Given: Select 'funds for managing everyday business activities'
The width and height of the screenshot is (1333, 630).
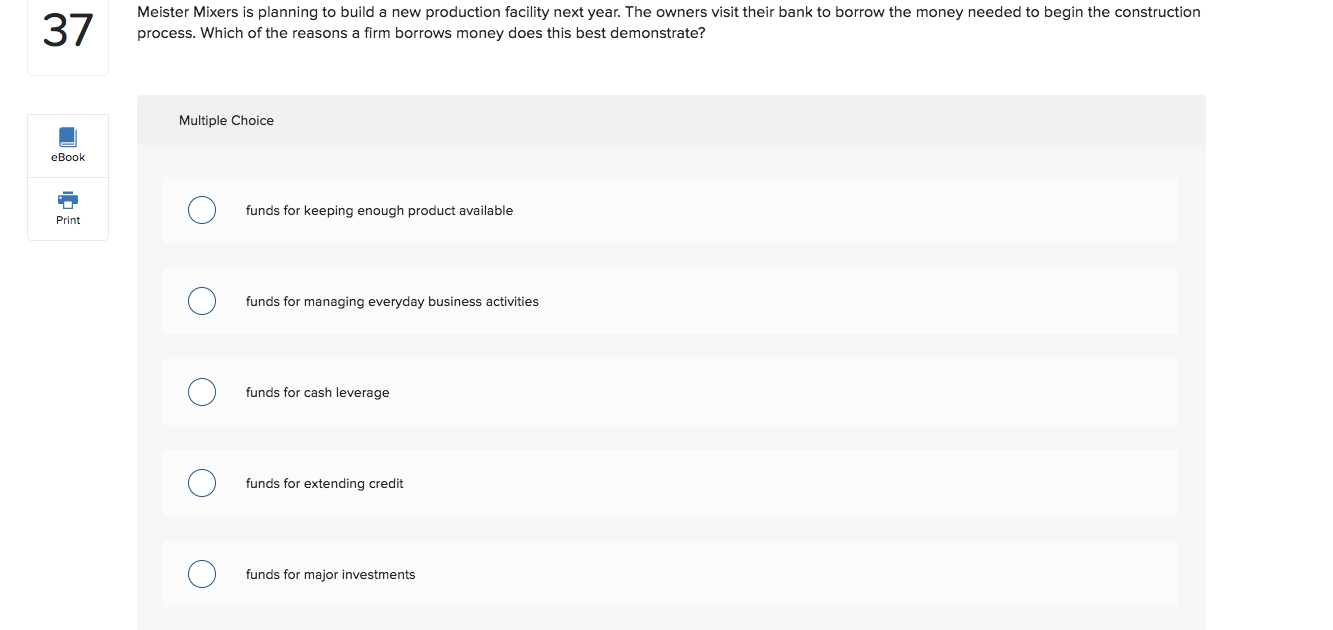Looking at the screenshot, I should [202, 301].
